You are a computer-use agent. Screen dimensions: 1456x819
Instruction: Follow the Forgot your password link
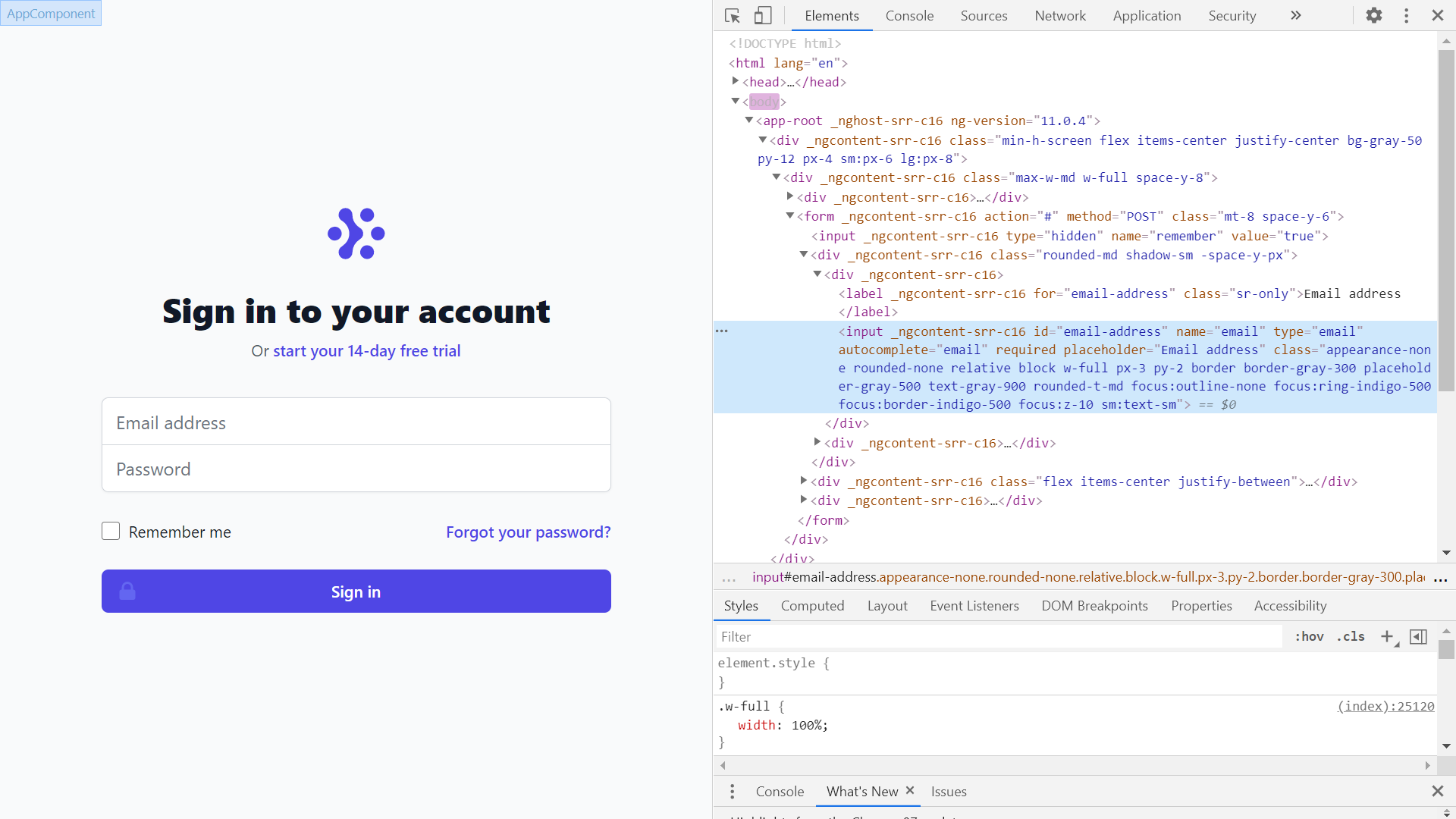pyautogui.click(x=528, y=532)
